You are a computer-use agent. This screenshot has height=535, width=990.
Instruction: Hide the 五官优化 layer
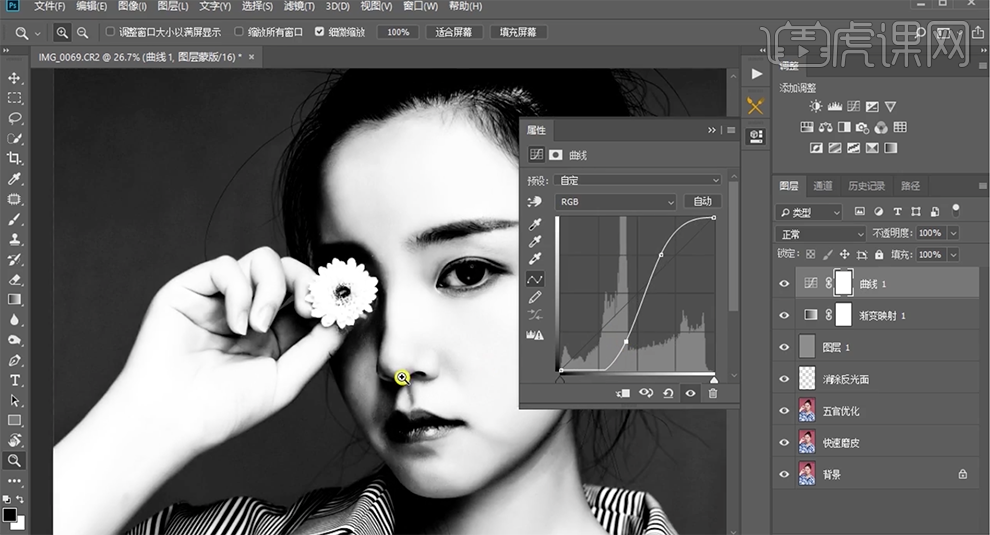tap(784, 411)
